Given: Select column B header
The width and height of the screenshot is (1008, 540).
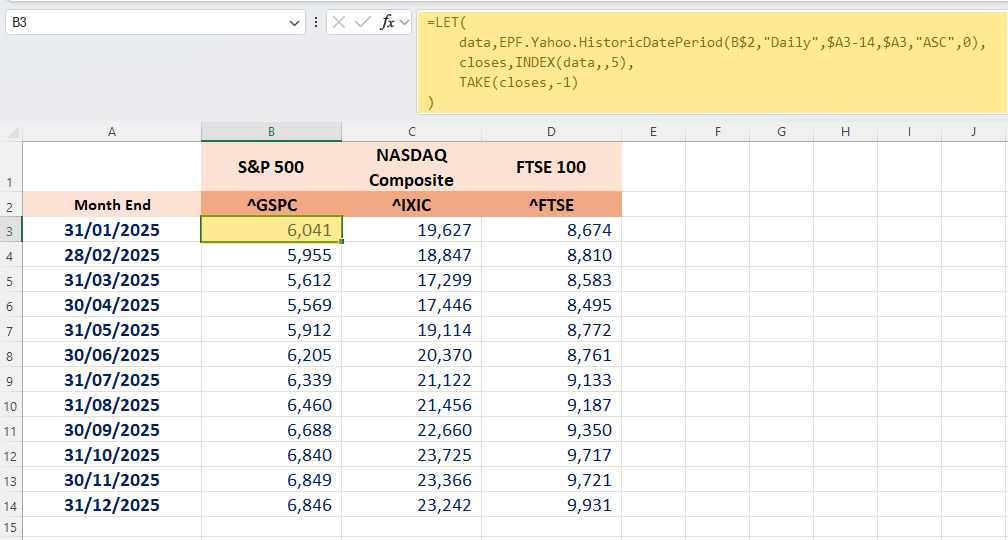Looking at the screenshot, I should click(x=271, y=132).
